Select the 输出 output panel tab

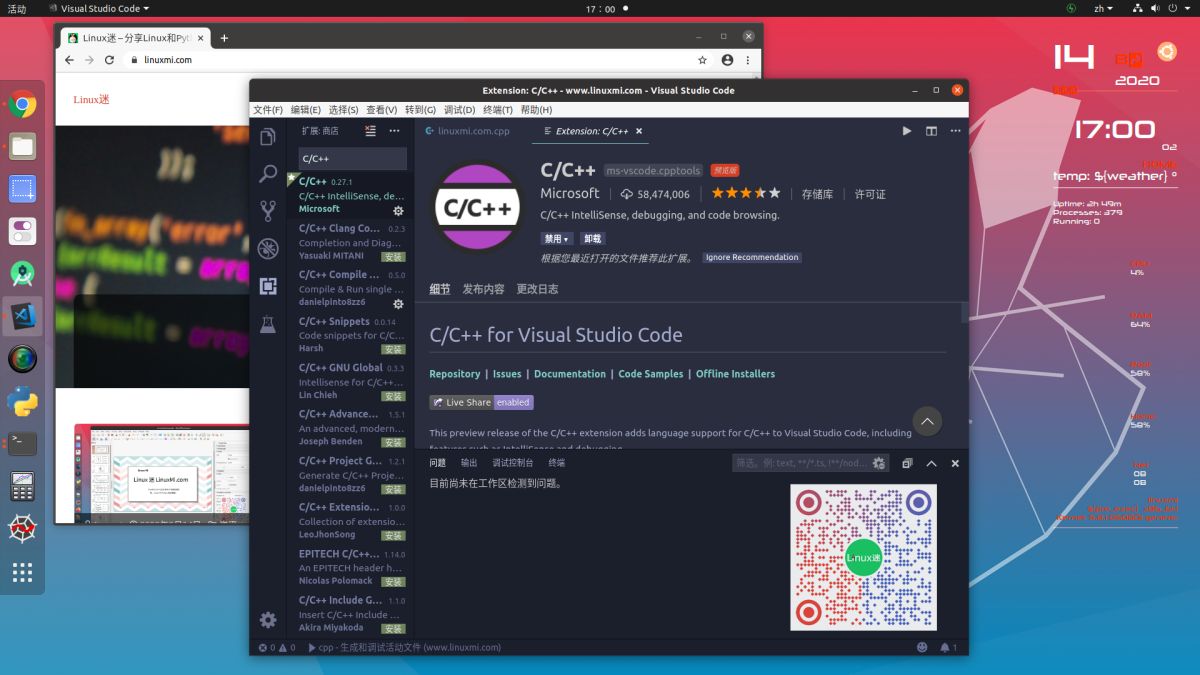pyautogui.click(x=469, y=463)
